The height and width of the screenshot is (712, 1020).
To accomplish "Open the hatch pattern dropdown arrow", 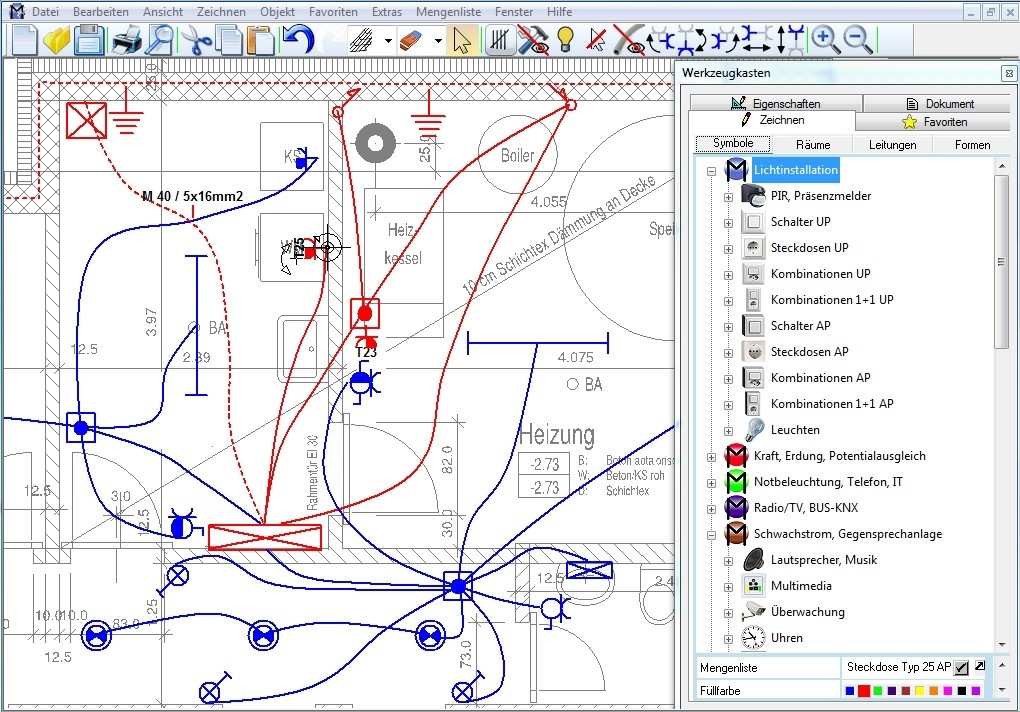I will 388,41.
